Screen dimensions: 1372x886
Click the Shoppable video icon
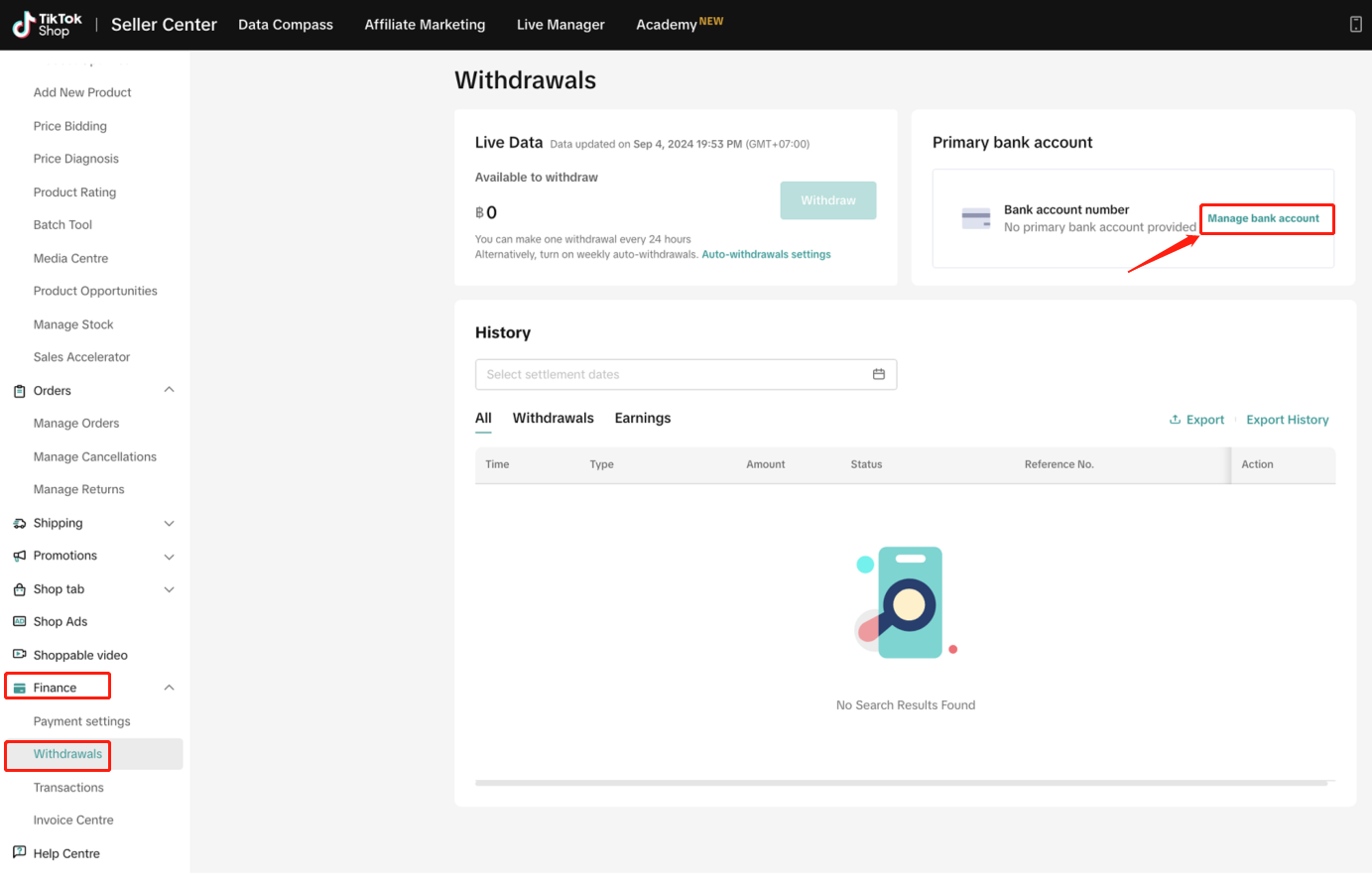(x=19, y=655)
